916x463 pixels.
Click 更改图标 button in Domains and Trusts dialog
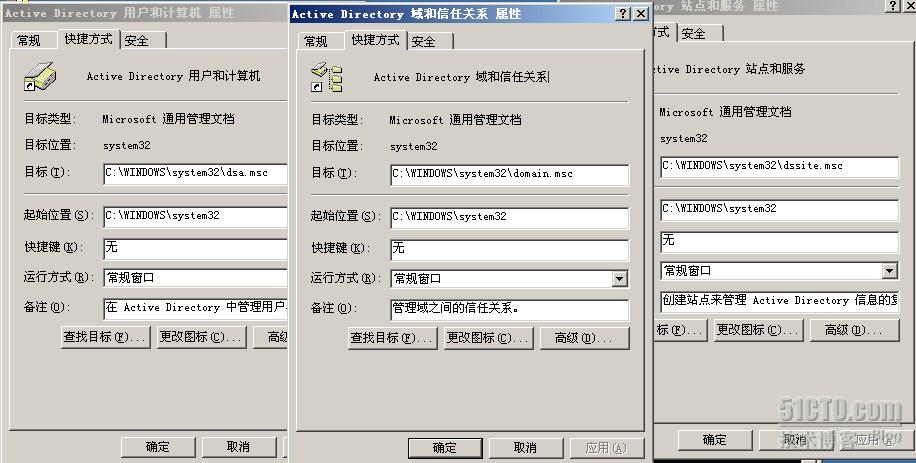coord(488,338)
